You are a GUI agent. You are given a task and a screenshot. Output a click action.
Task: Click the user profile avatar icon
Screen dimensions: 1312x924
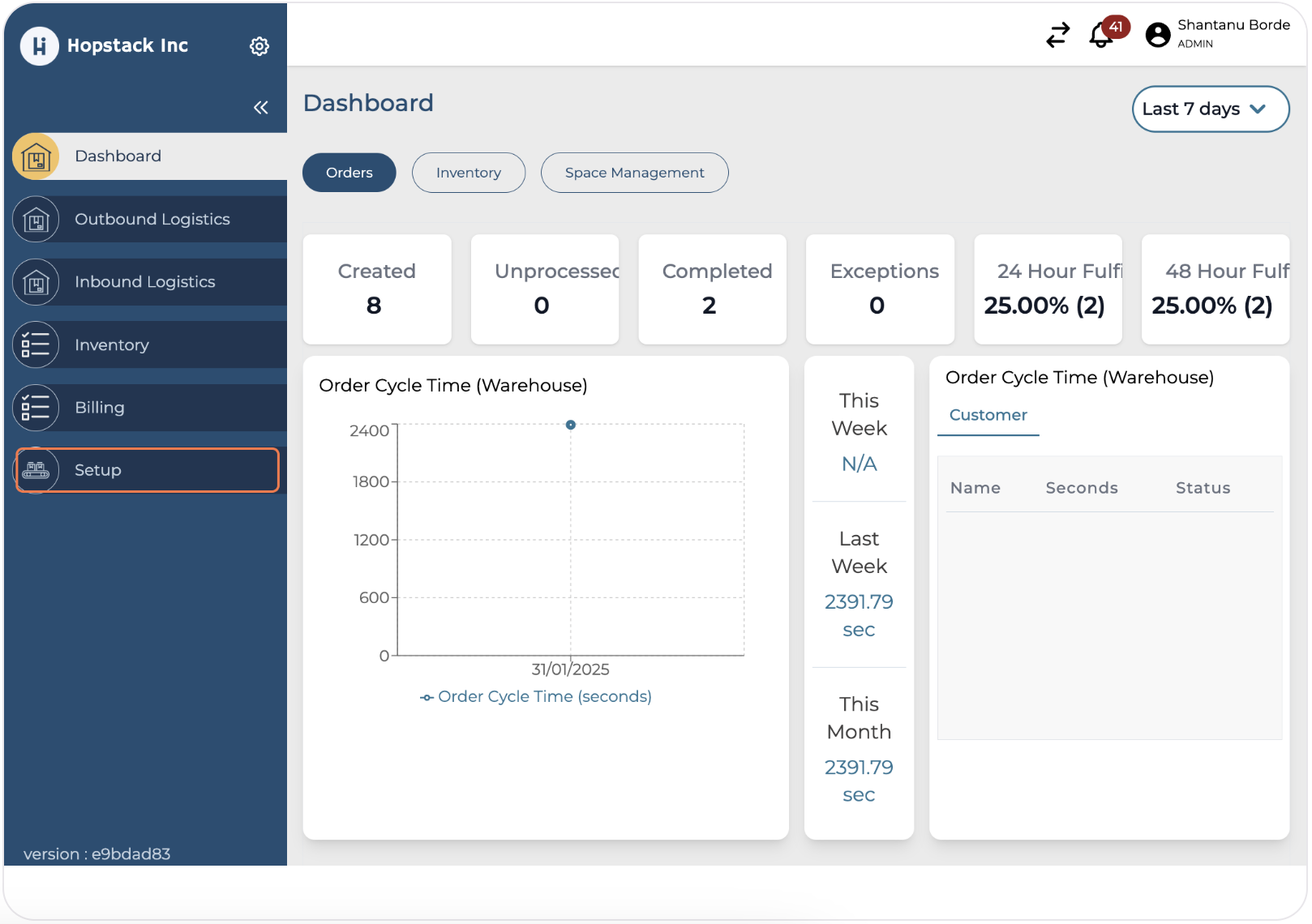coord(1157,35)
